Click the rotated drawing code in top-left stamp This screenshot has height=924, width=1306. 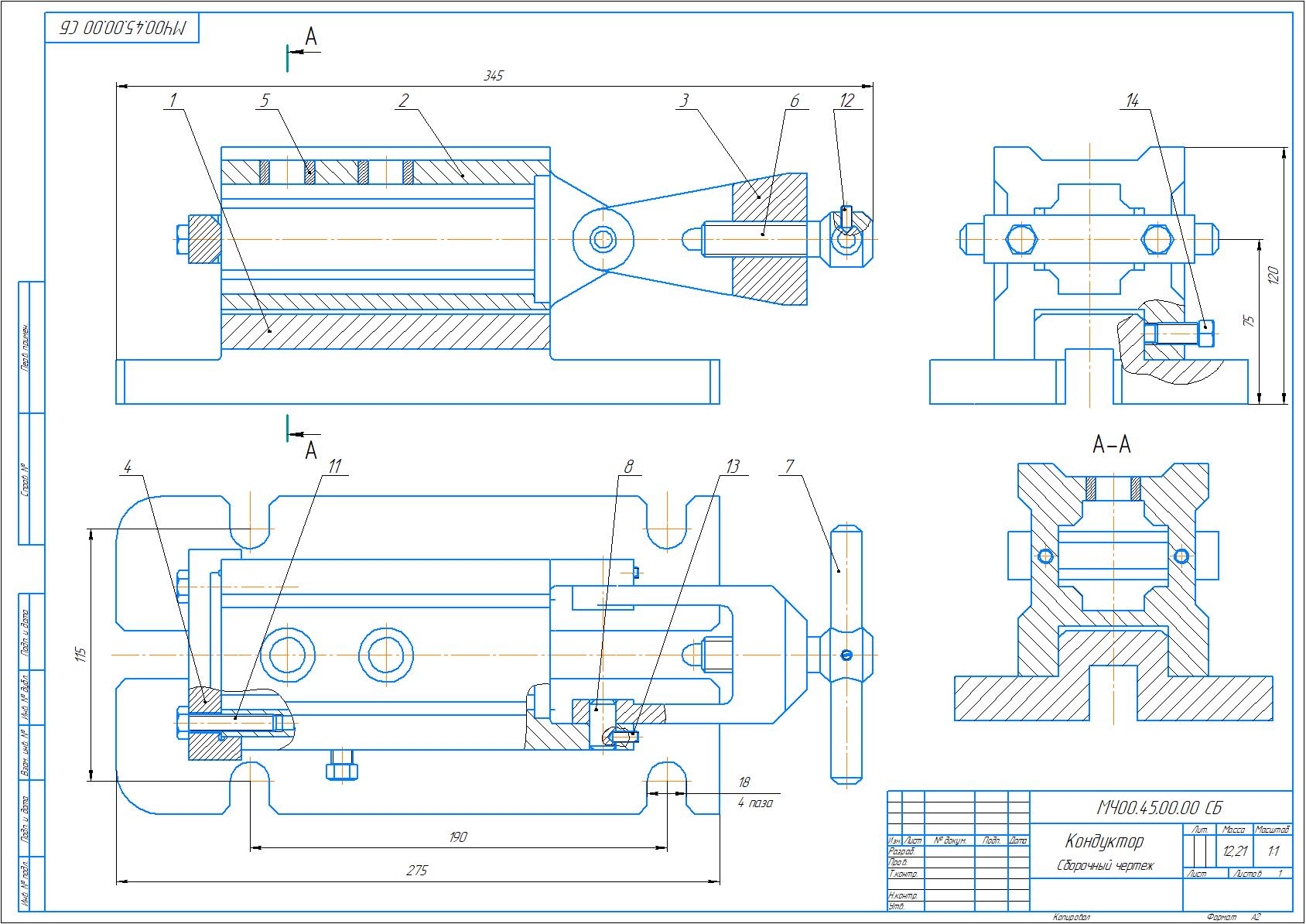pyautogui.click(x=122, y=28)
